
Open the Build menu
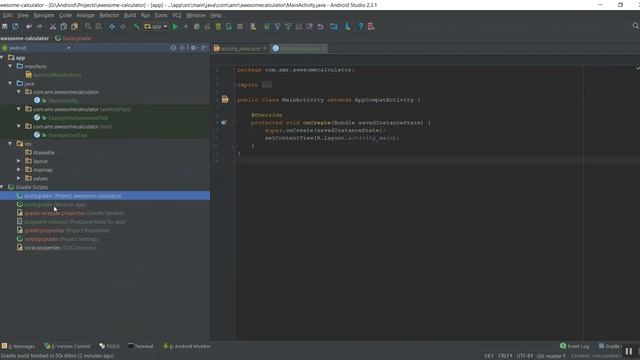(130, 15)
